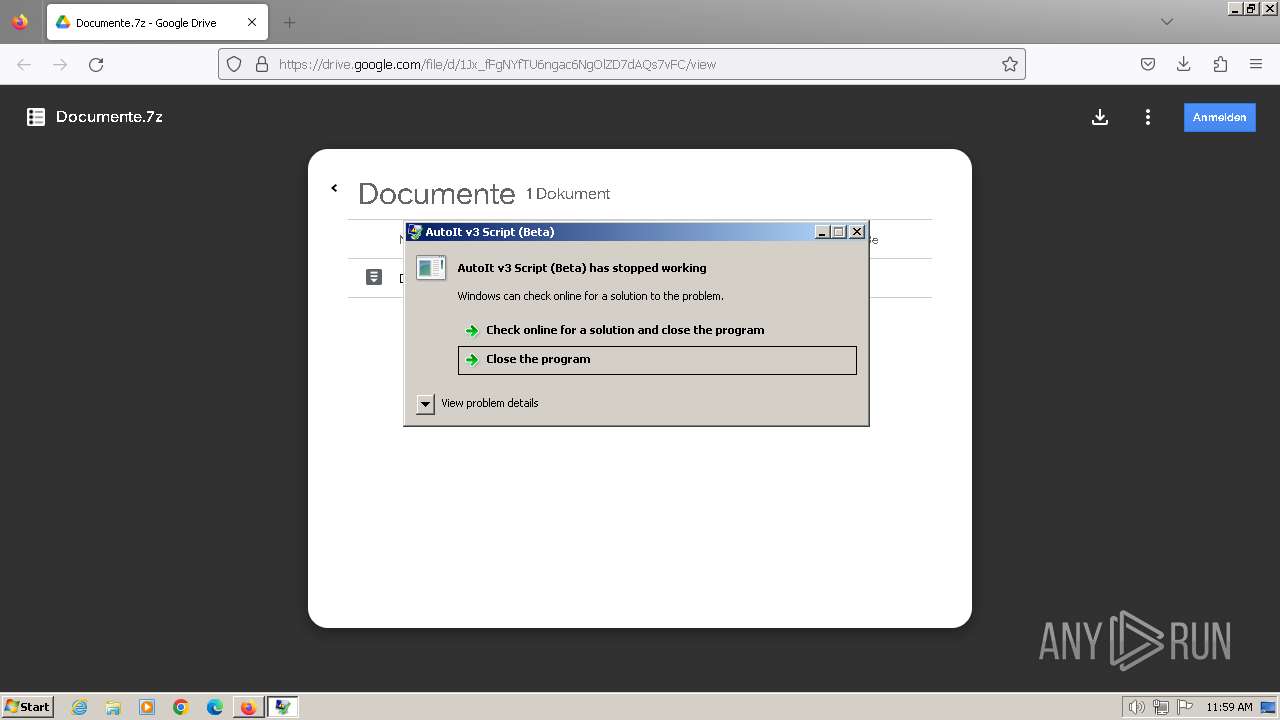Expand View problem details arrow
Viewport: 1280px width, 720px height.
[x=425, y=404]
